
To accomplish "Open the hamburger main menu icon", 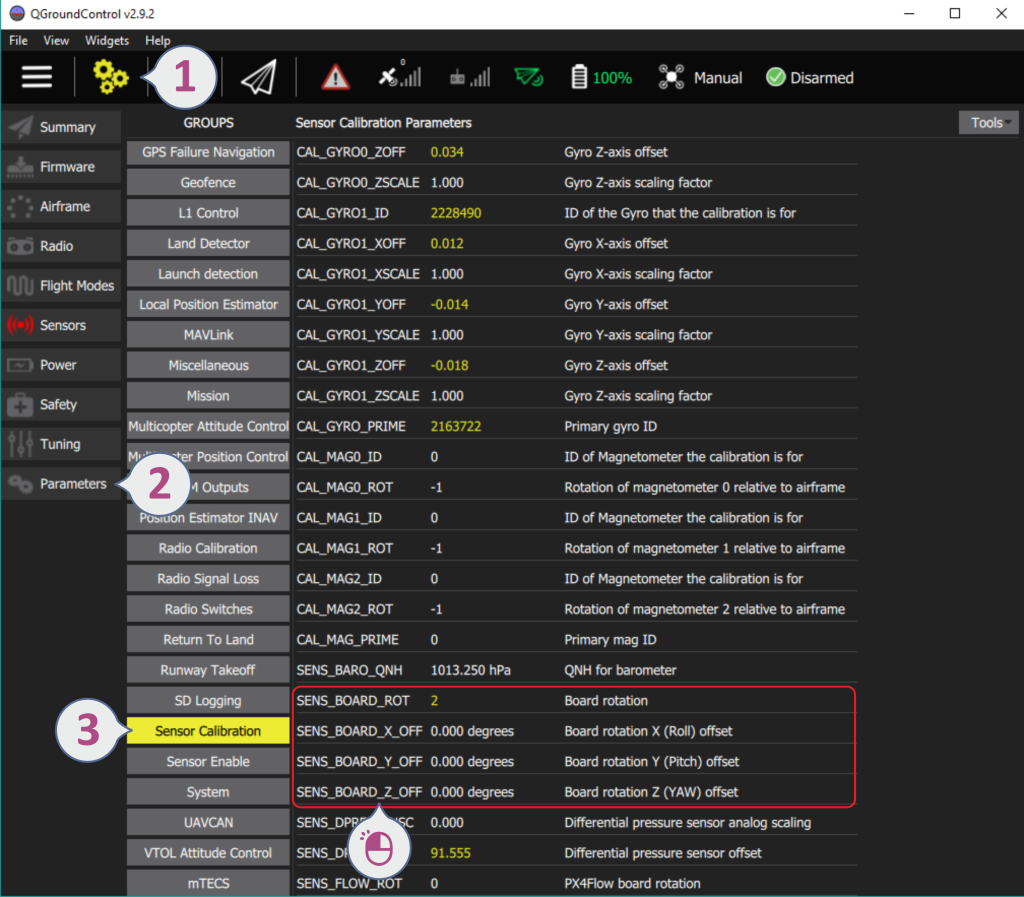I will 37,77.
